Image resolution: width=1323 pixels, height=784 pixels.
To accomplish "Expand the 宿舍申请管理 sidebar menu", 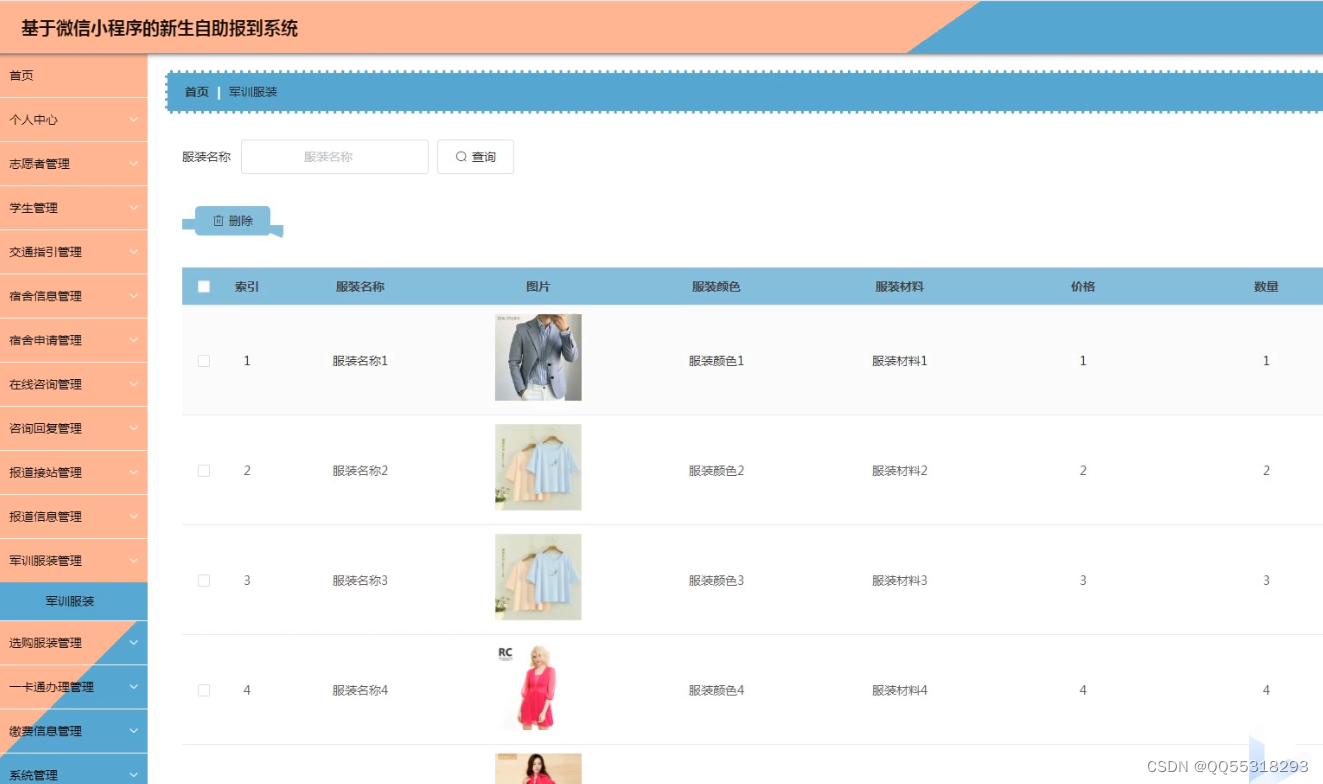I will [x=74, y=340].
